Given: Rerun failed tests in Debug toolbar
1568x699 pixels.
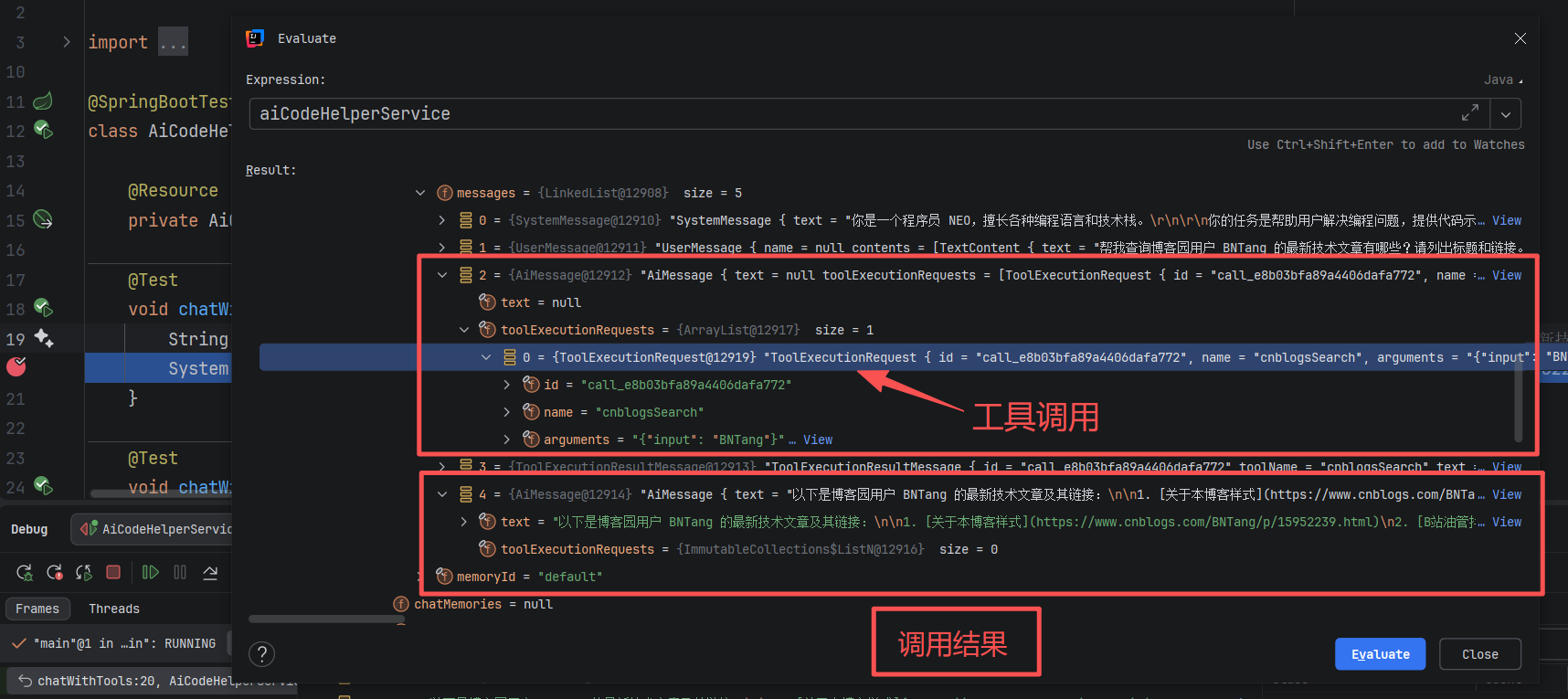Looking at the screenshot, I should pos(55,573).
